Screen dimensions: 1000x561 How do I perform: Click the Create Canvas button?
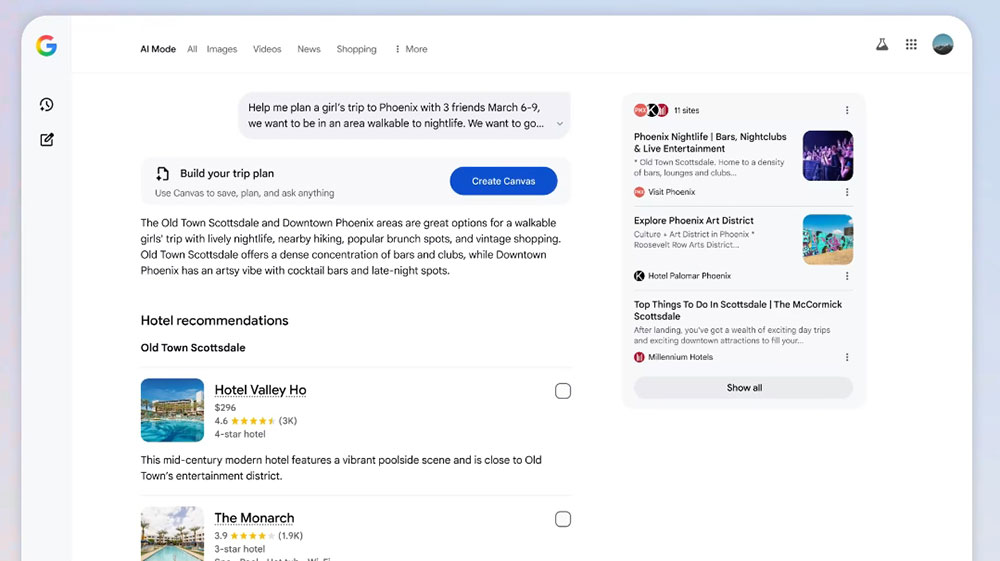click(x=503, y=181)
